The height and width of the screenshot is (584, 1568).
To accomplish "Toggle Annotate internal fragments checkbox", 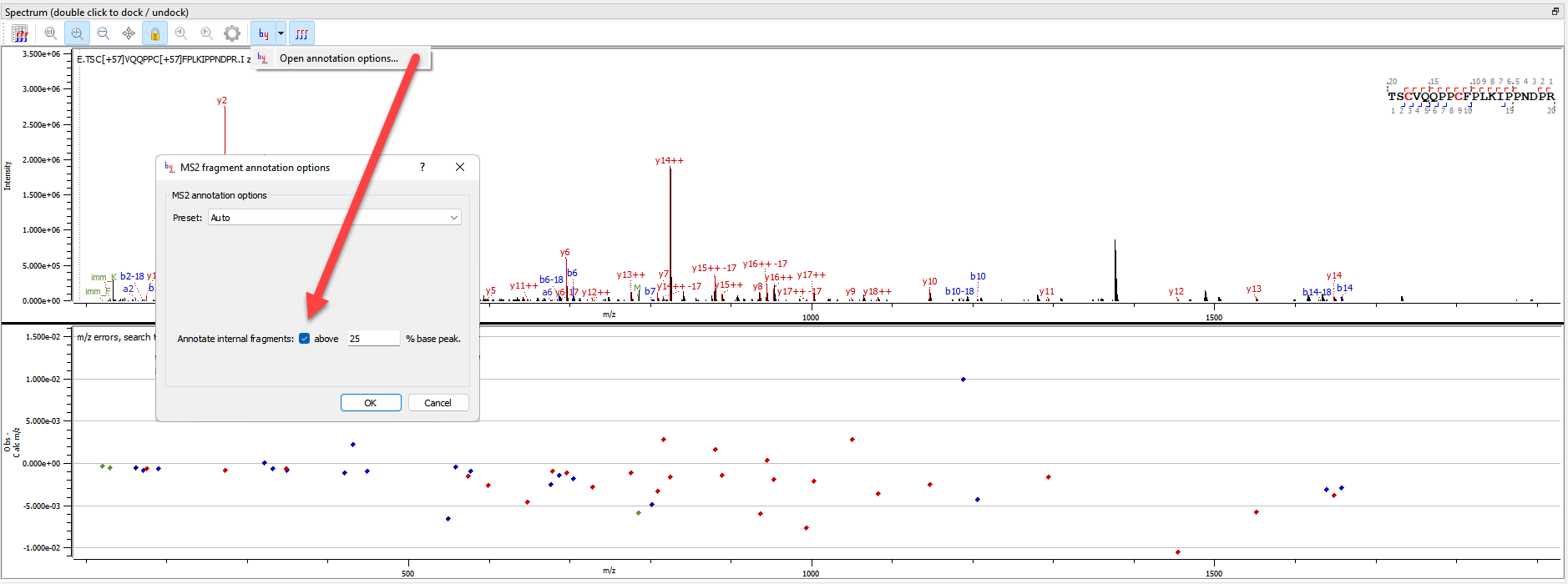I will [305, 339].
